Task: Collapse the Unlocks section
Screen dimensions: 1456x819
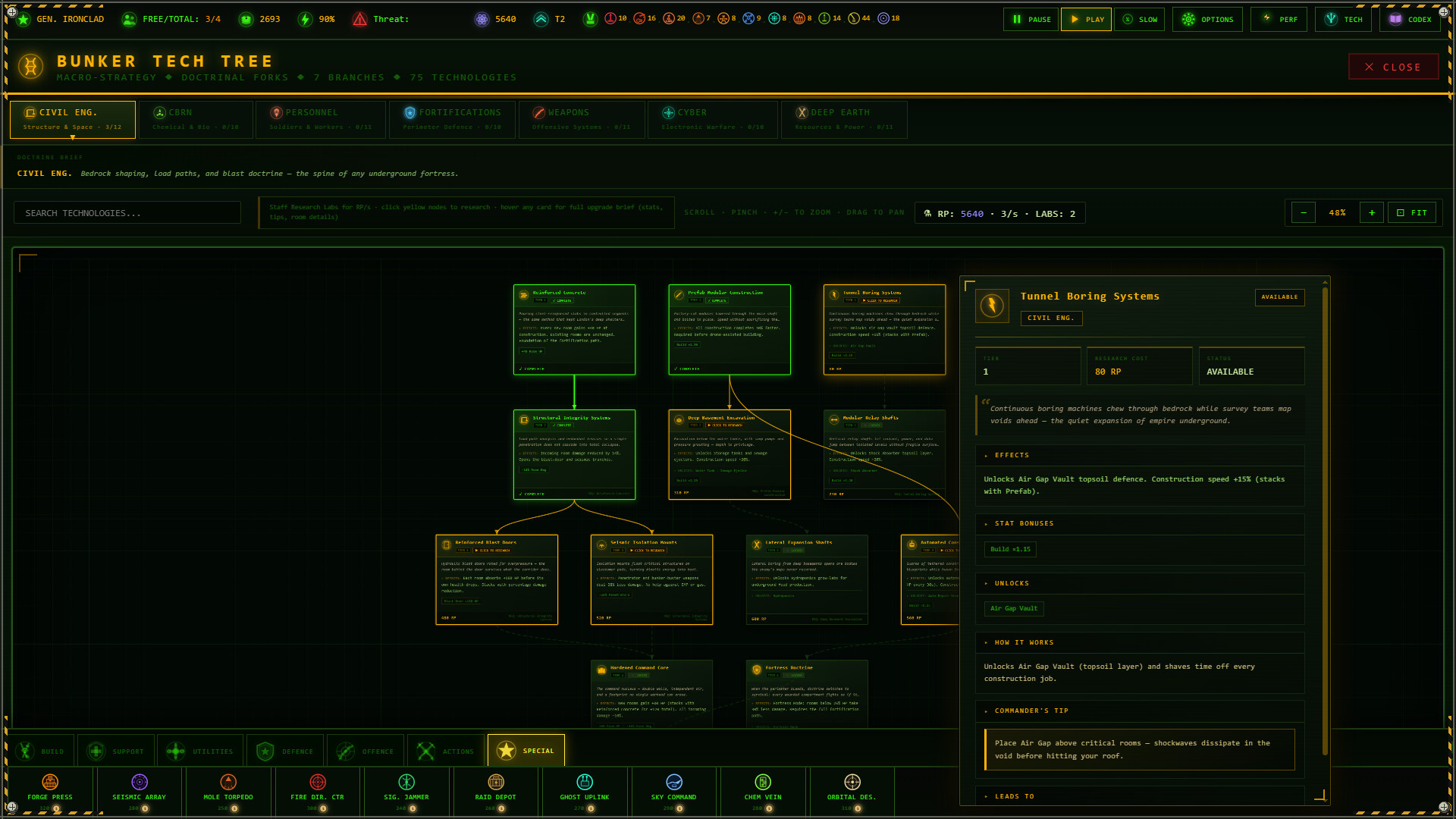Action: coord(1140,583)
